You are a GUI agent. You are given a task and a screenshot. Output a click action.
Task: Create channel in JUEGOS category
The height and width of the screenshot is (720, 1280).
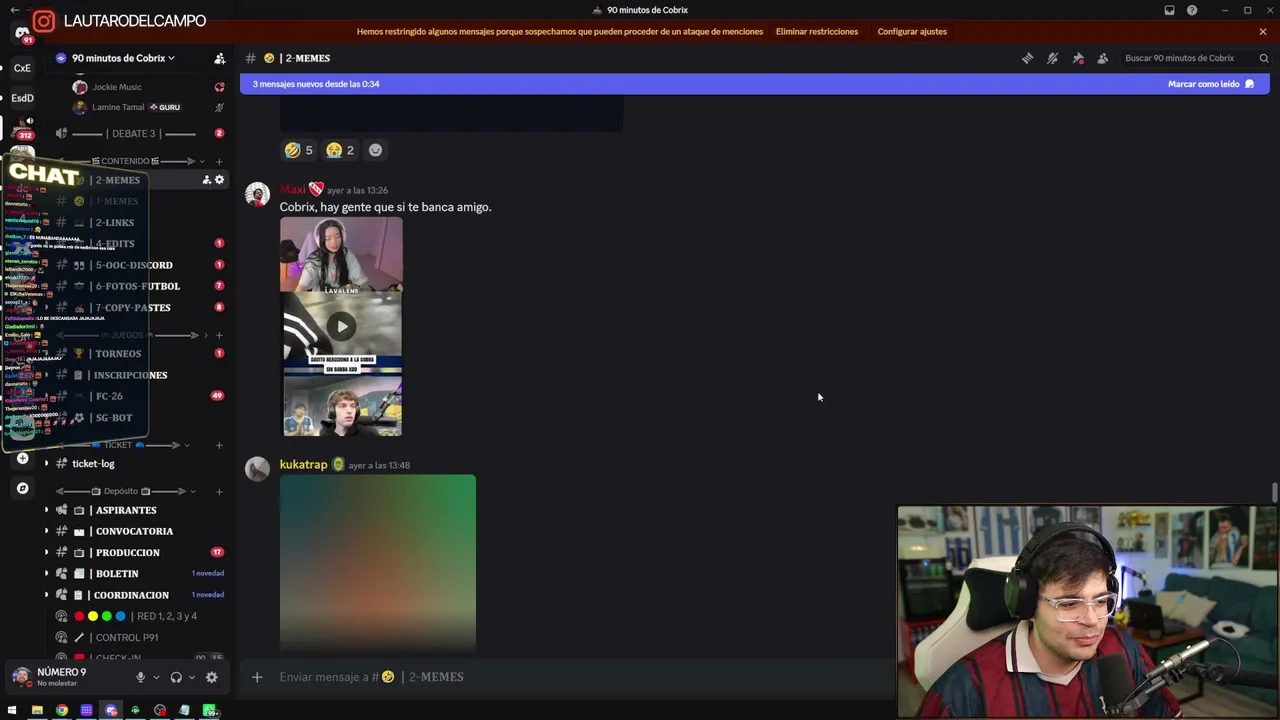click(x=220, y=335)
